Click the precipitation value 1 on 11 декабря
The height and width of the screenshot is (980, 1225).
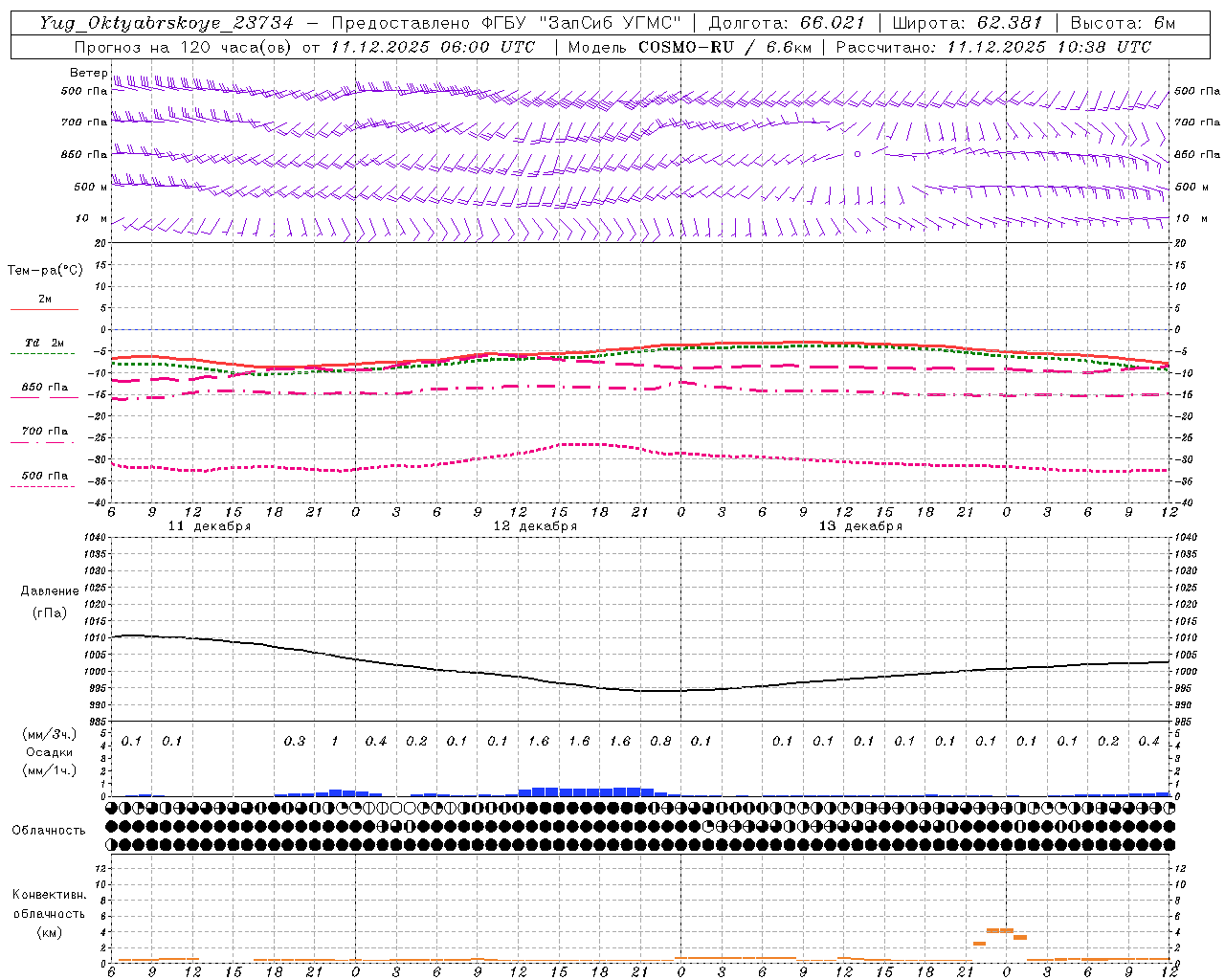pos(335,742)
